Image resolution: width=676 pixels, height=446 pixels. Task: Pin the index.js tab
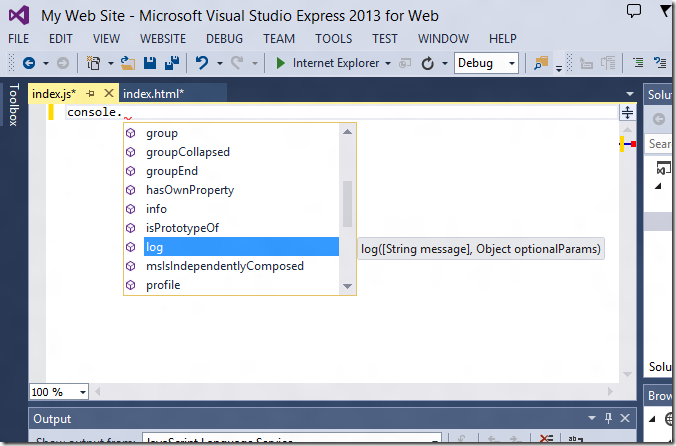tap(91, 93)
